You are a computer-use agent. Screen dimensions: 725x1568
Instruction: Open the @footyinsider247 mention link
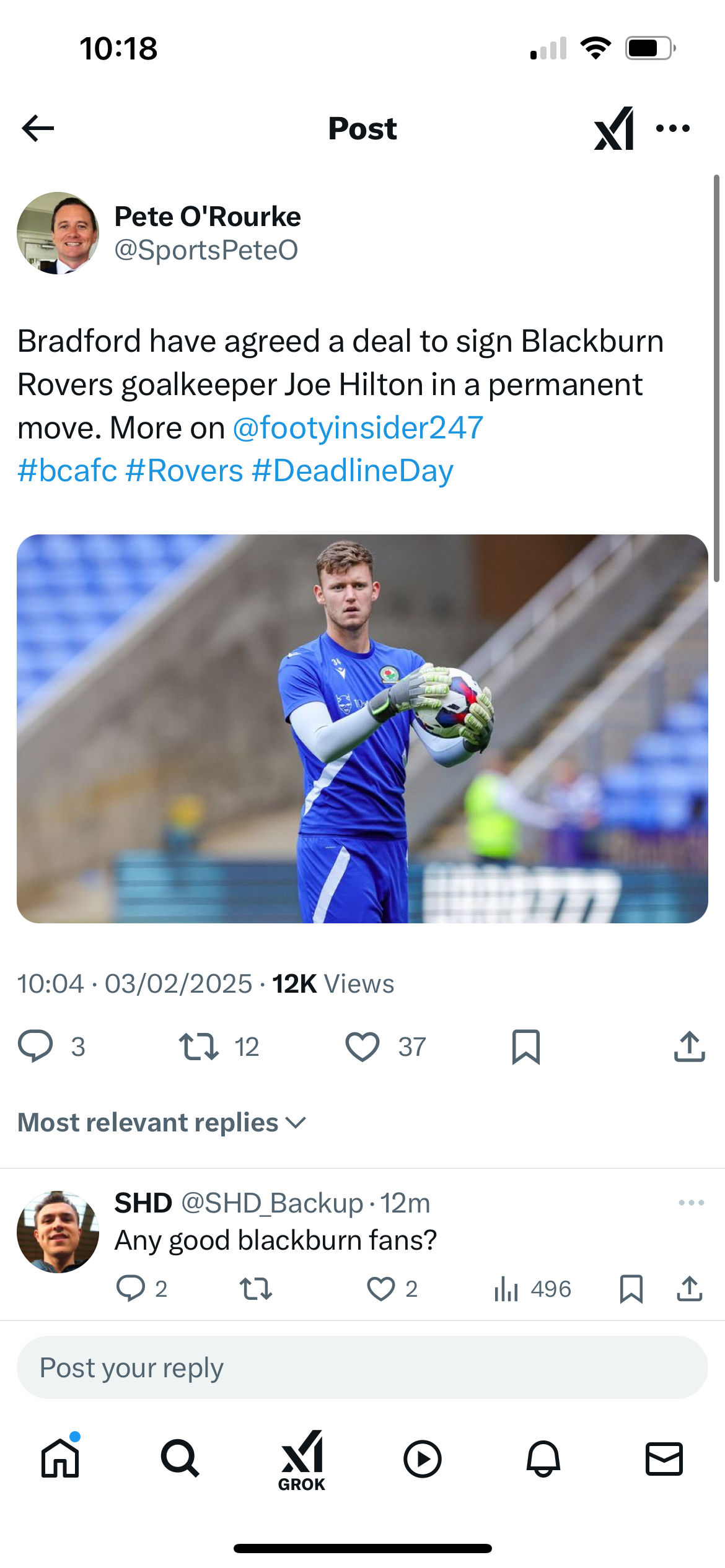358,428
